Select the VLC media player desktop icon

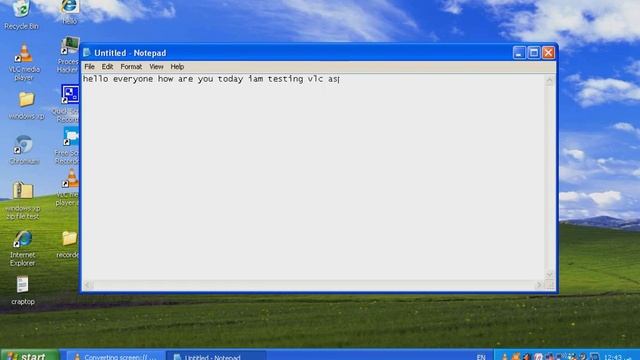coord(24,62)
